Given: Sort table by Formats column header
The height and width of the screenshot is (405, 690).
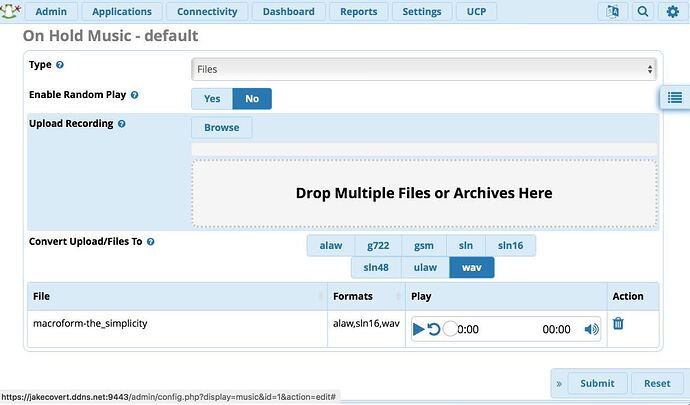Looking at the screenshot, I should point(366,296).
